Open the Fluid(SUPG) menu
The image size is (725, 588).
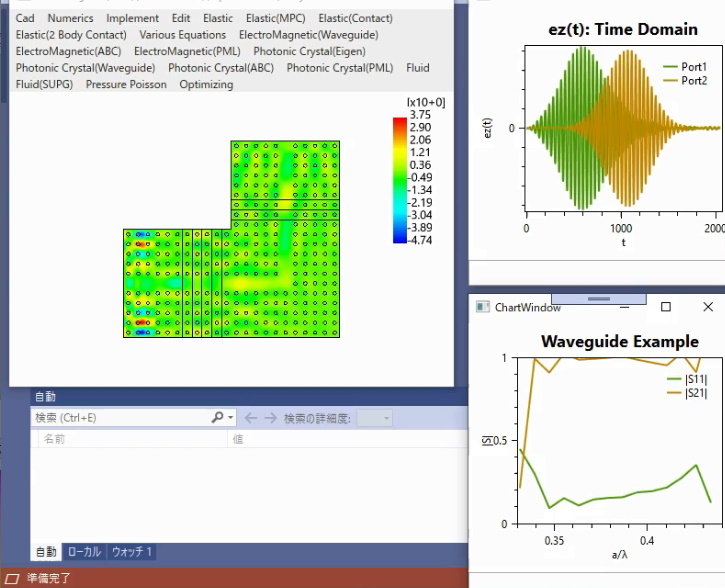coord(44,85)
